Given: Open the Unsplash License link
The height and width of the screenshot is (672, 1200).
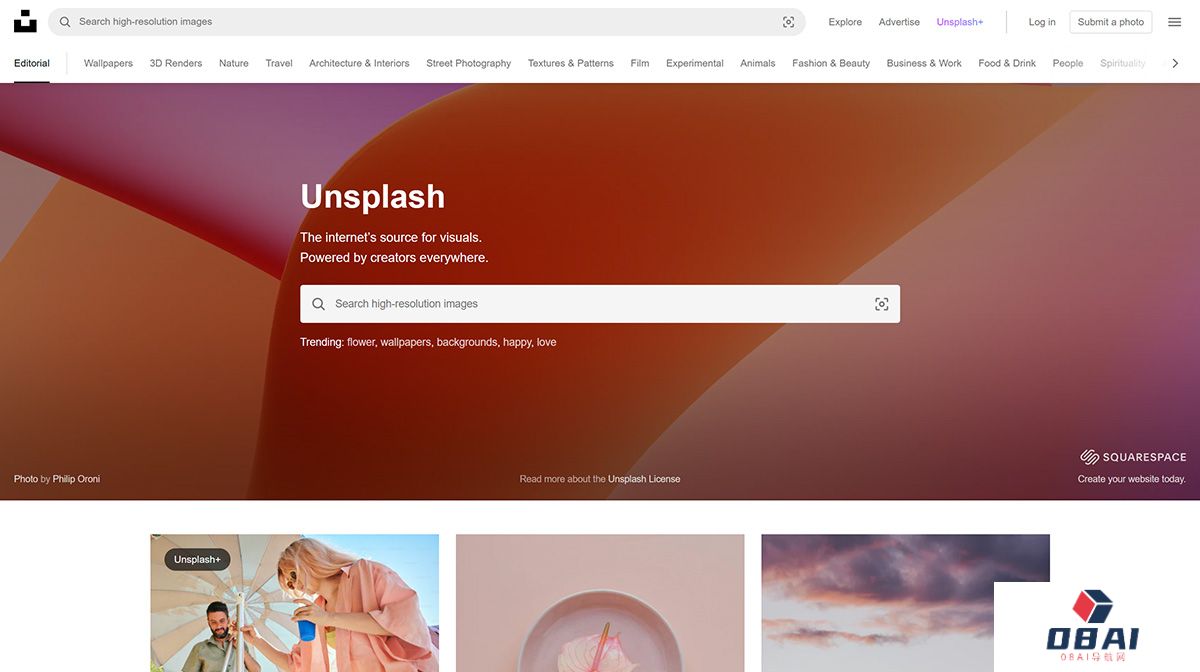Looking at the screenshot, I should point(644,479).
